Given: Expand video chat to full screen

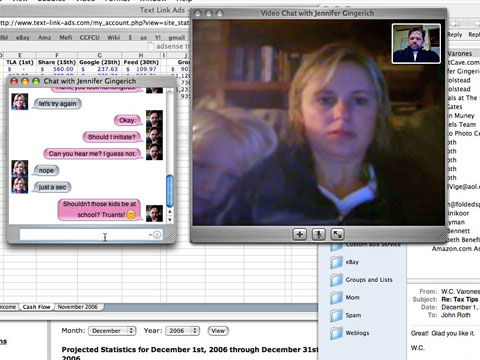Looking at the screenshot, I should (337, 234).
